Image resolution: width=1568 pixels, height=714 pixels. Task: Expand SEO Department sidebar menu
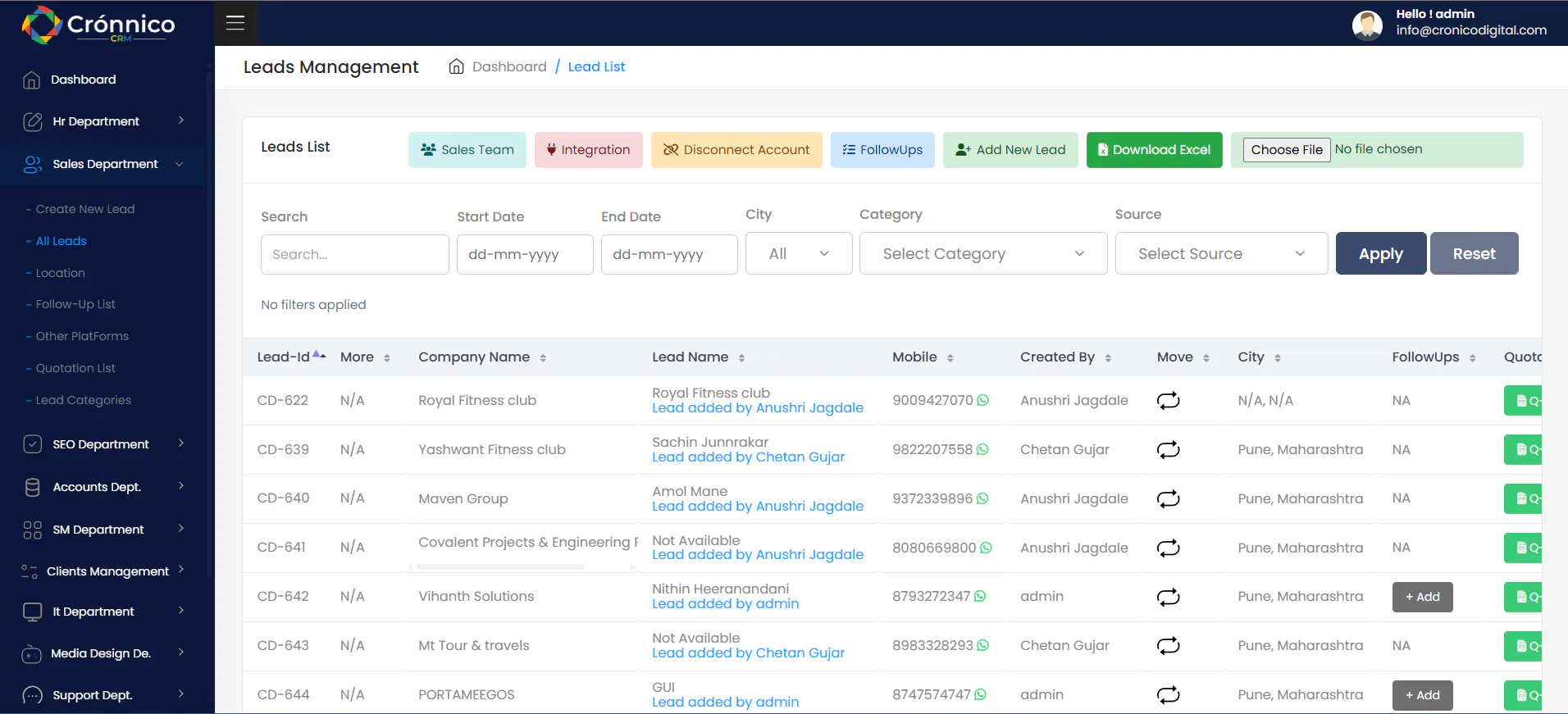[x=103, y=444]
